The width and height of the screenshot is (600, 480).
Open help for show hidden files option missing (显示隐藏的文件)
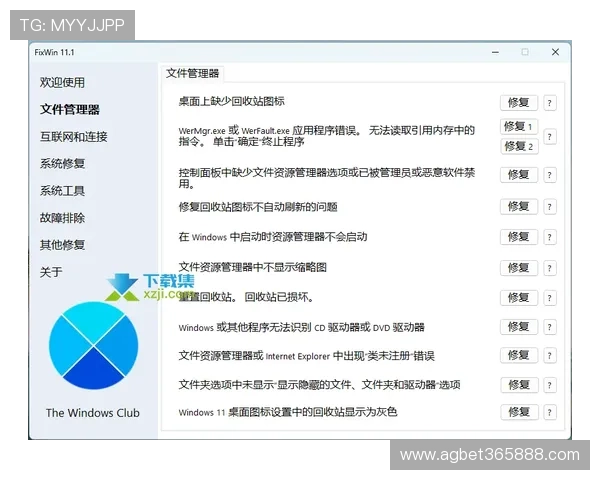click(x=549, y=385)
